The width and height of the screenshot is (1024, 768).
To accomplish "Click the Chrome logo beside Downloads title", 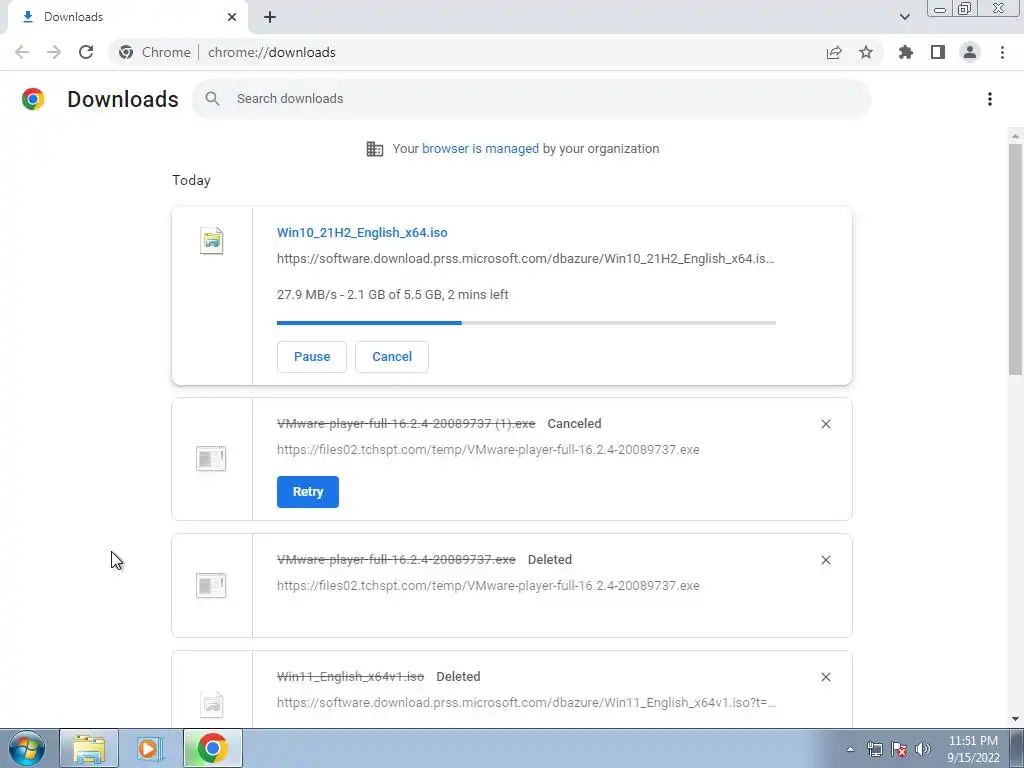I will click(33, 99).
